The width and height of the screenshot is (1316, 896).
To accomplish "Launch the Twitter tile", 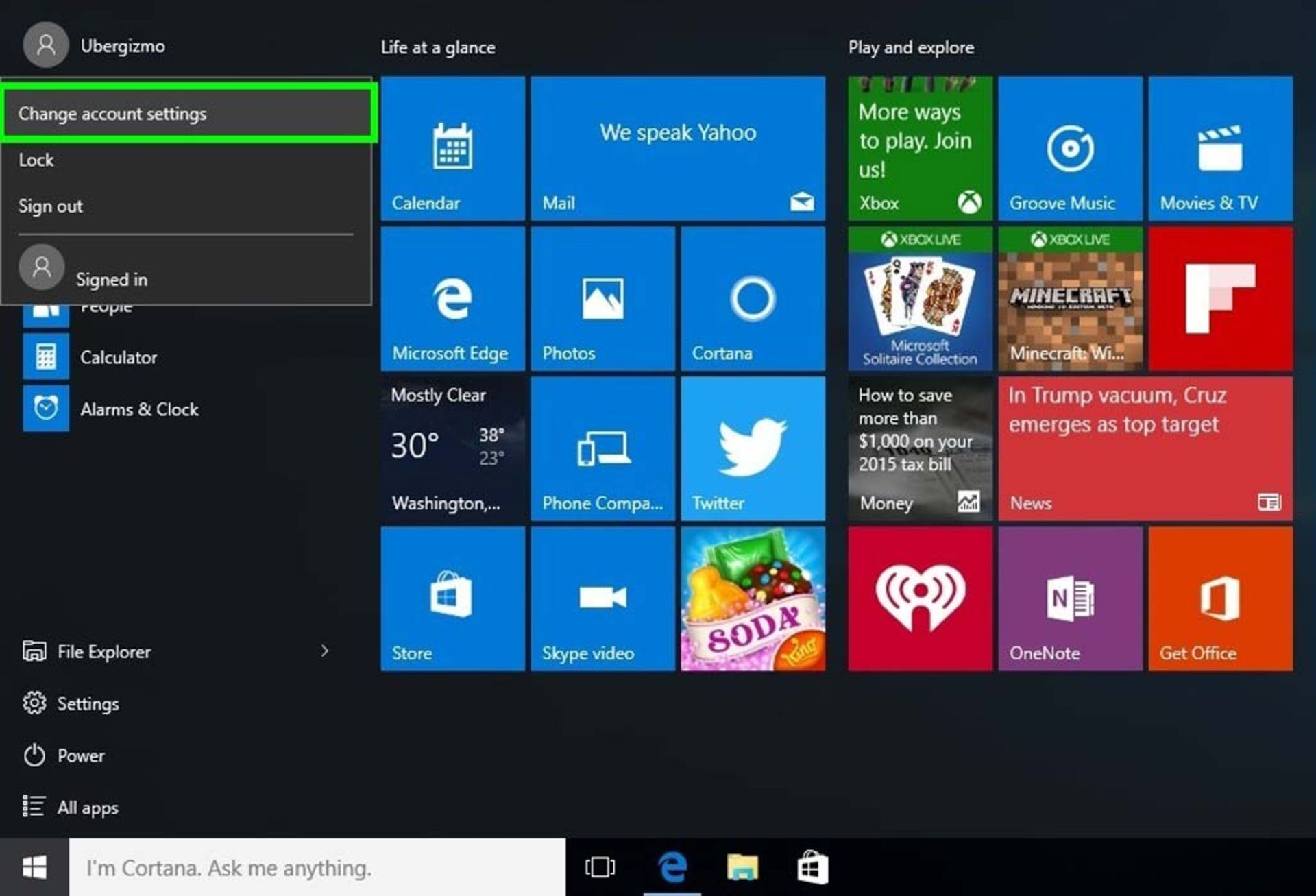I will tap(753, 449).
